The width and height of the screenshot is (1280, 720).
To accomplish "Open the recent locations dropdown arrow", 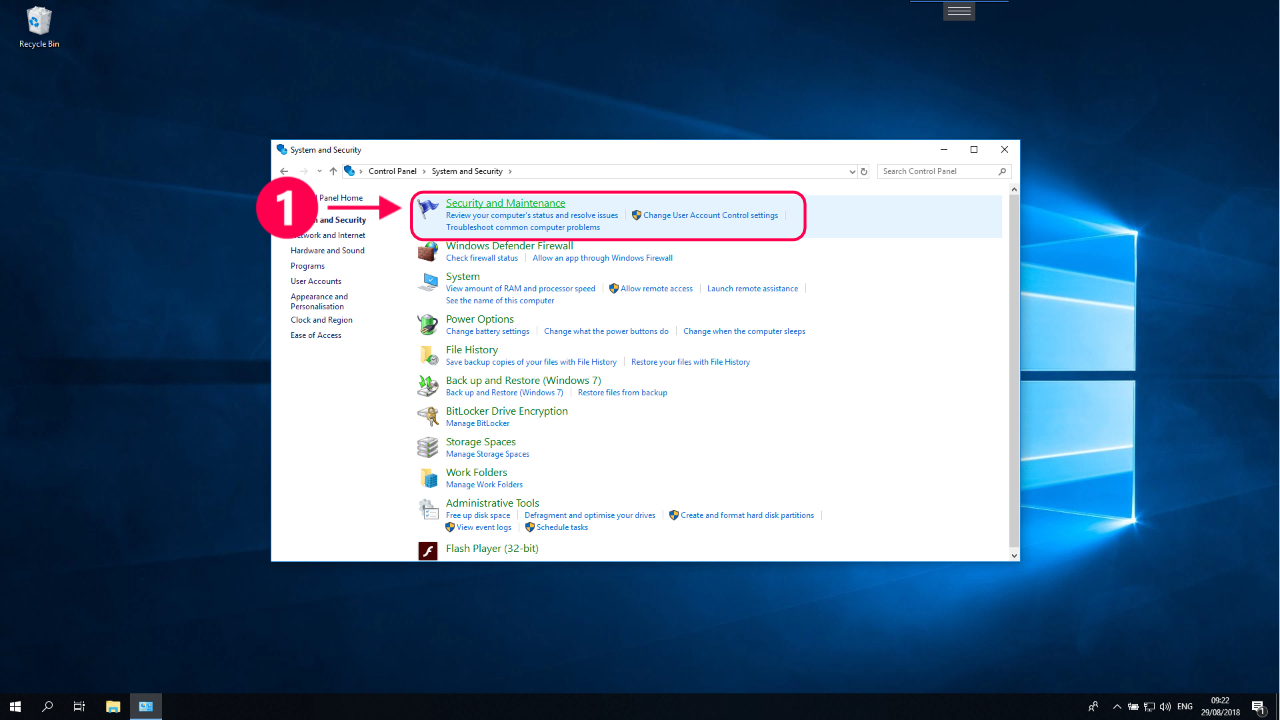I will pos(319,171).
